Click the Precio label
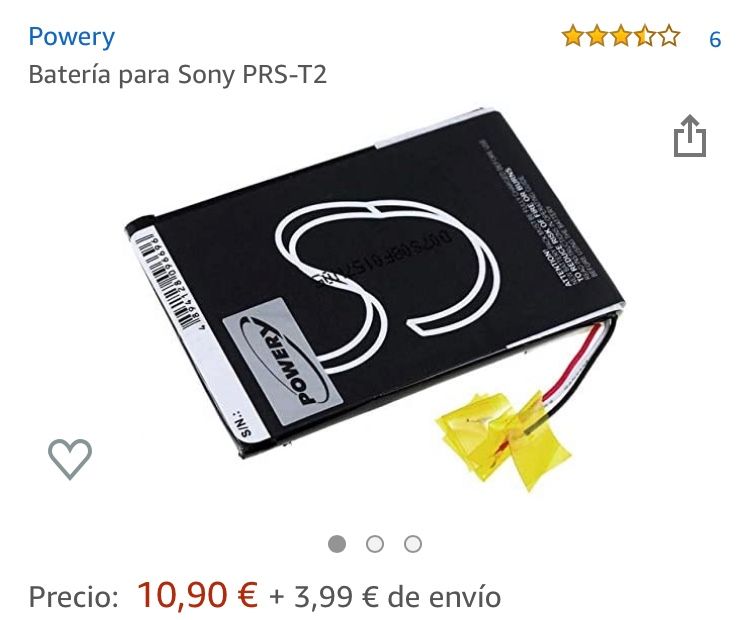 pyautogui.click(x=74, y=597)
